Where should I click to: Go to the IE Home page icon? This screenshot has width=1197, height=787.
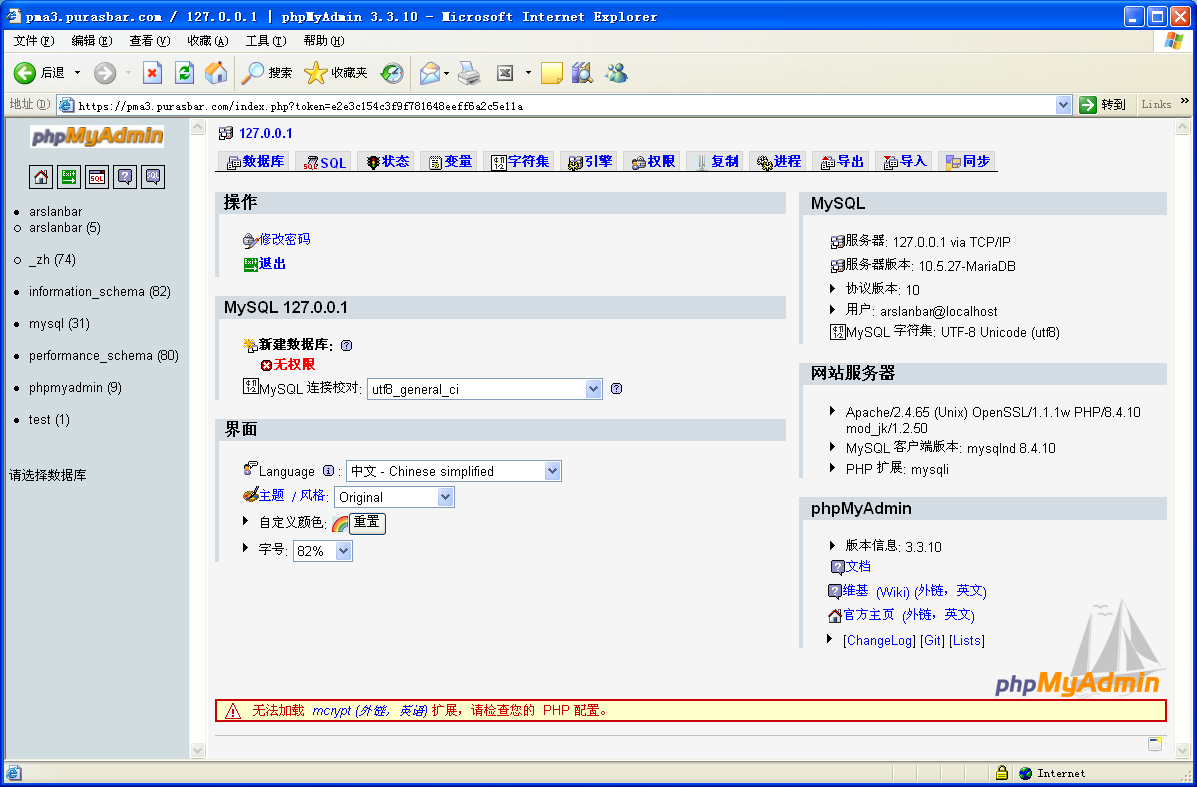pyautogui.click(x=216, y=73)
